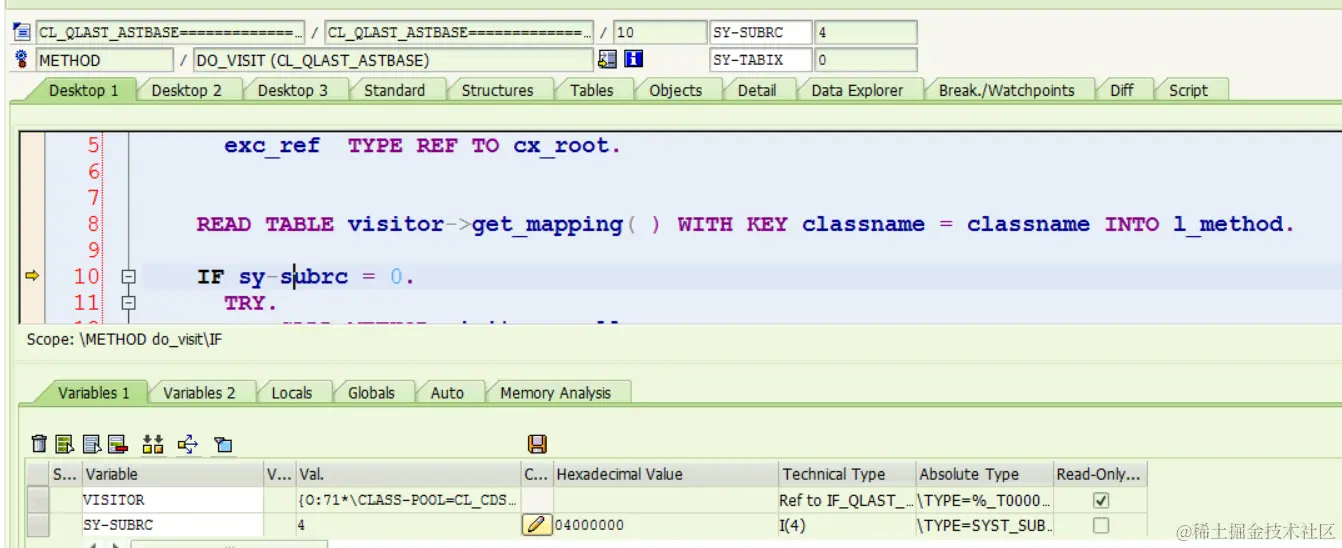This screenshot has height=548, width=1342.
Task: Select row header button of VISITOR row
Action: pyautogui.click(x=37, y=500)
